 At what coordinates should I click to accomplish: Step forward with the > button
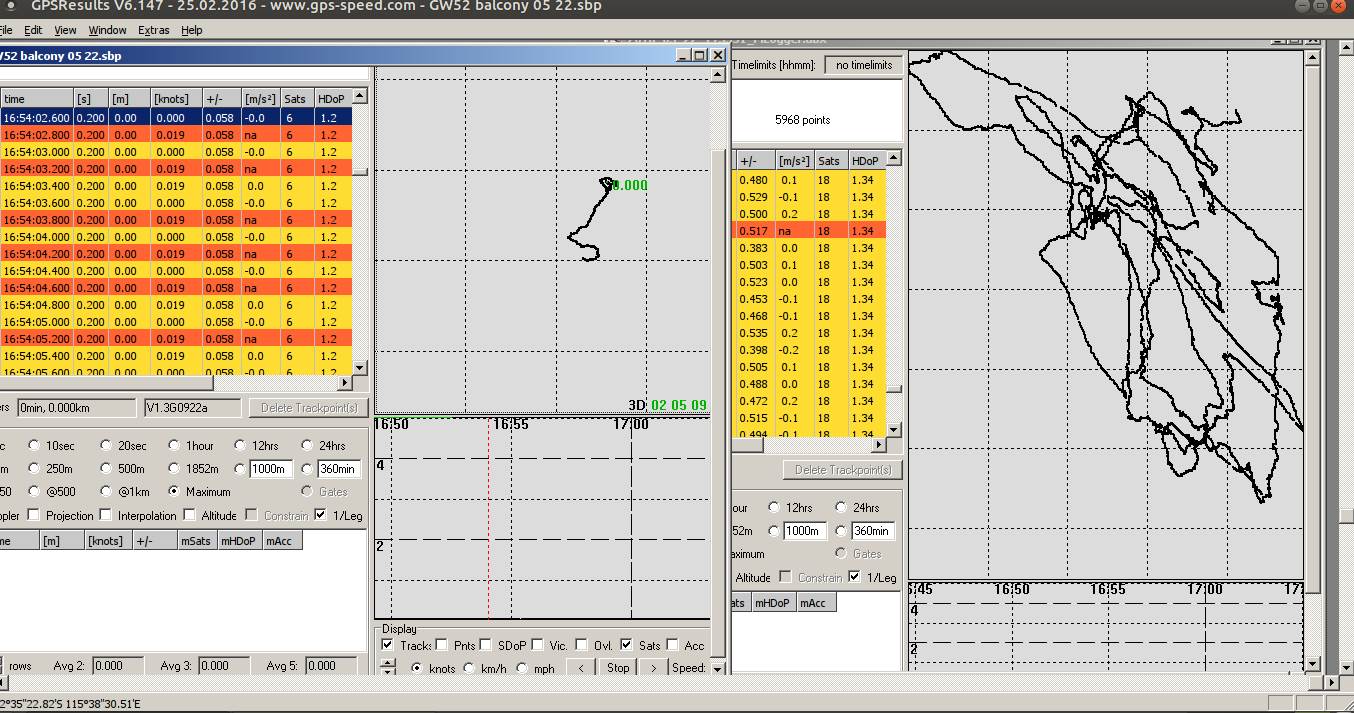[x=653, y=668]
